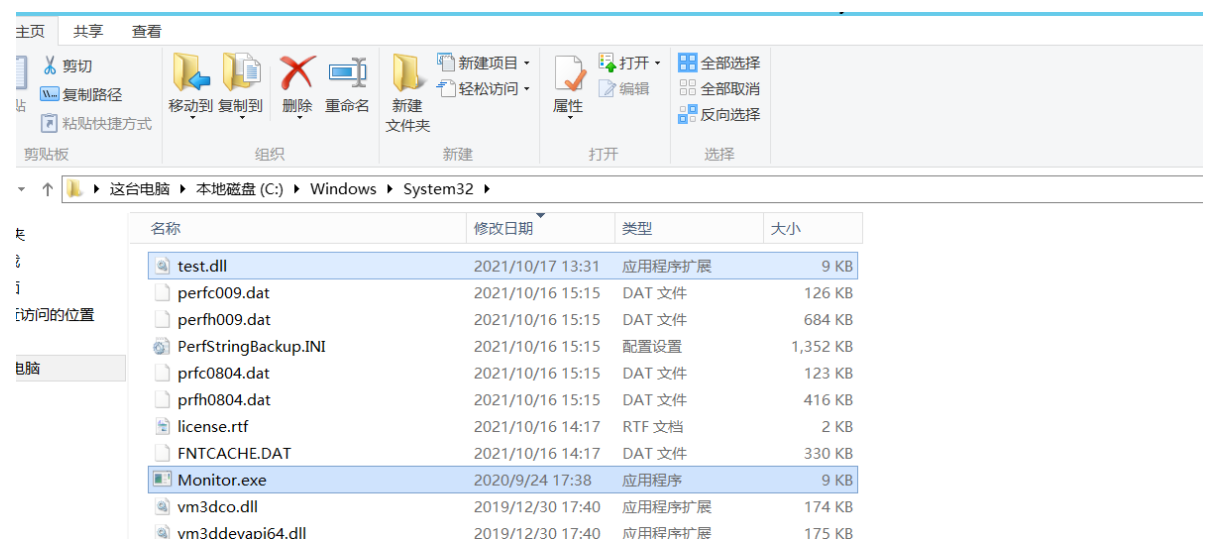Click the test.dll file icon
The height and width of the screenshot is (554, 1214).
[x=162, y=266]
